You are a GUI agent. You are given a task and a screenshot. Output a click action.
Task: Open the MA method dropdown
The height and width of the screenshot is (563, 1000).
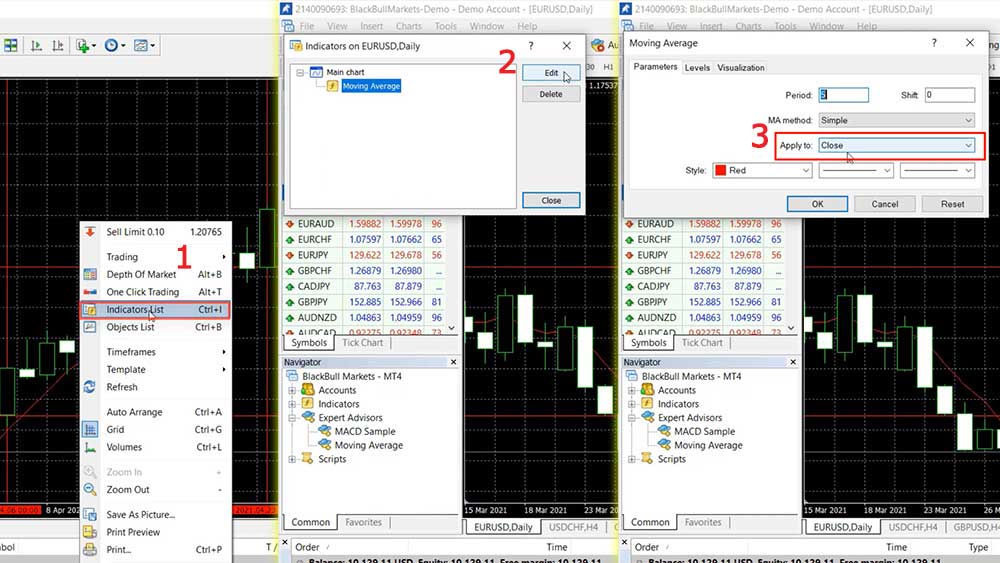tap(896, 120)
